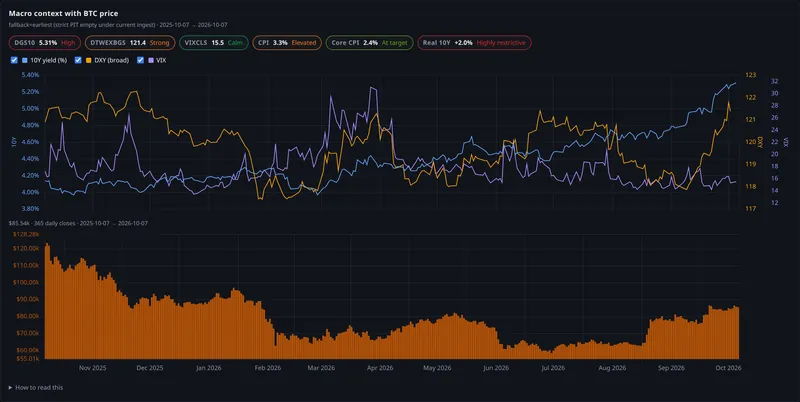The image size is (800, 402).
Task: Click the 117 DXY axis label
Action: tap(751, 209)
